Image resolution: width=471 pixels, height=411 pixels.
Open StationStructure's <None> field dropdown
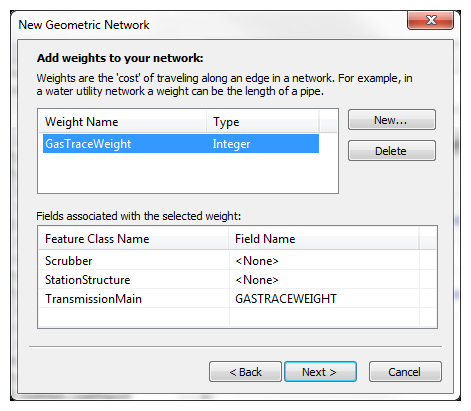324,280
